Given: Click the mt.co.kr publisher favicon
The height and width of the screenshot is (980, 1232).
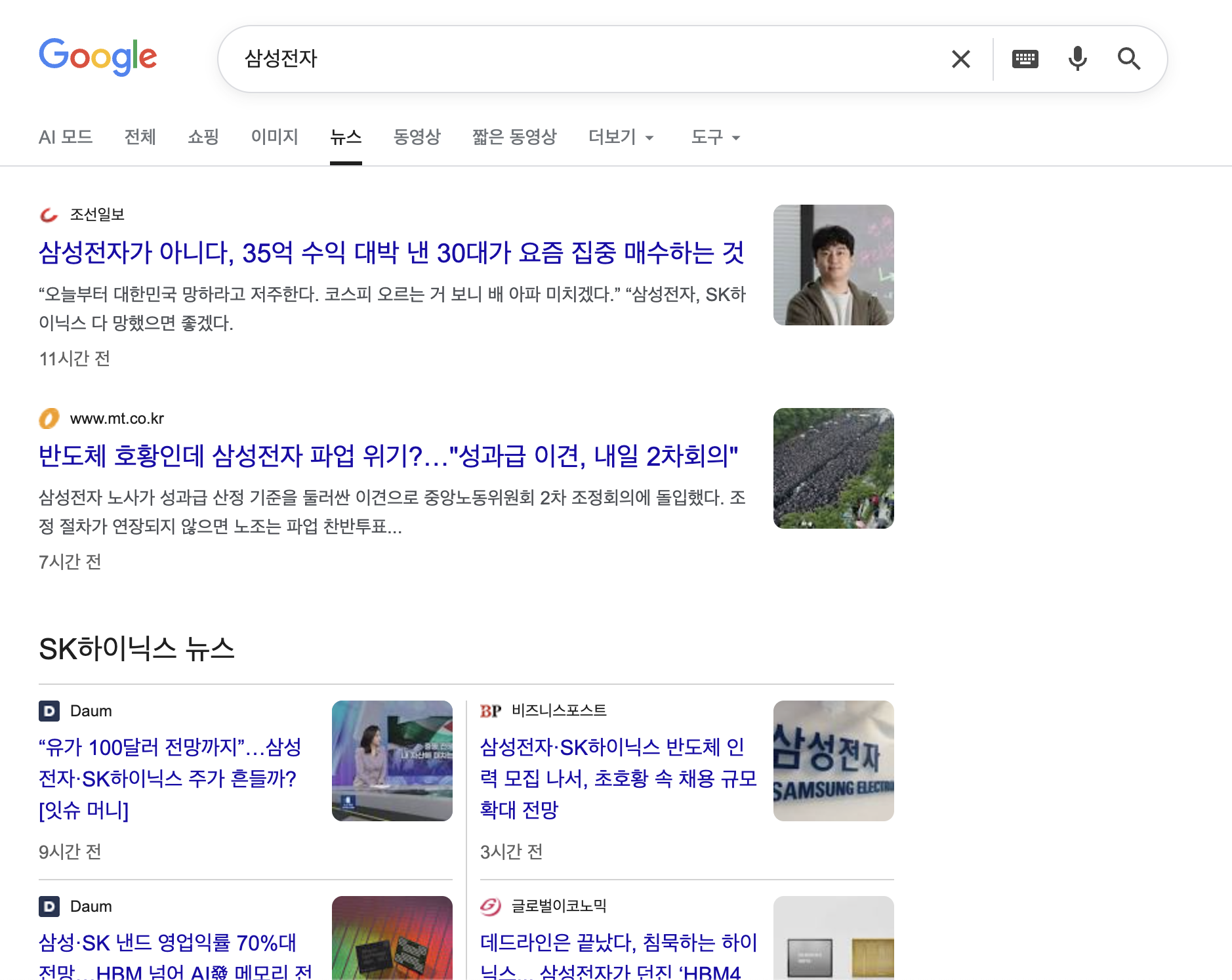Looking at the screenshot, I should [49, 418].
